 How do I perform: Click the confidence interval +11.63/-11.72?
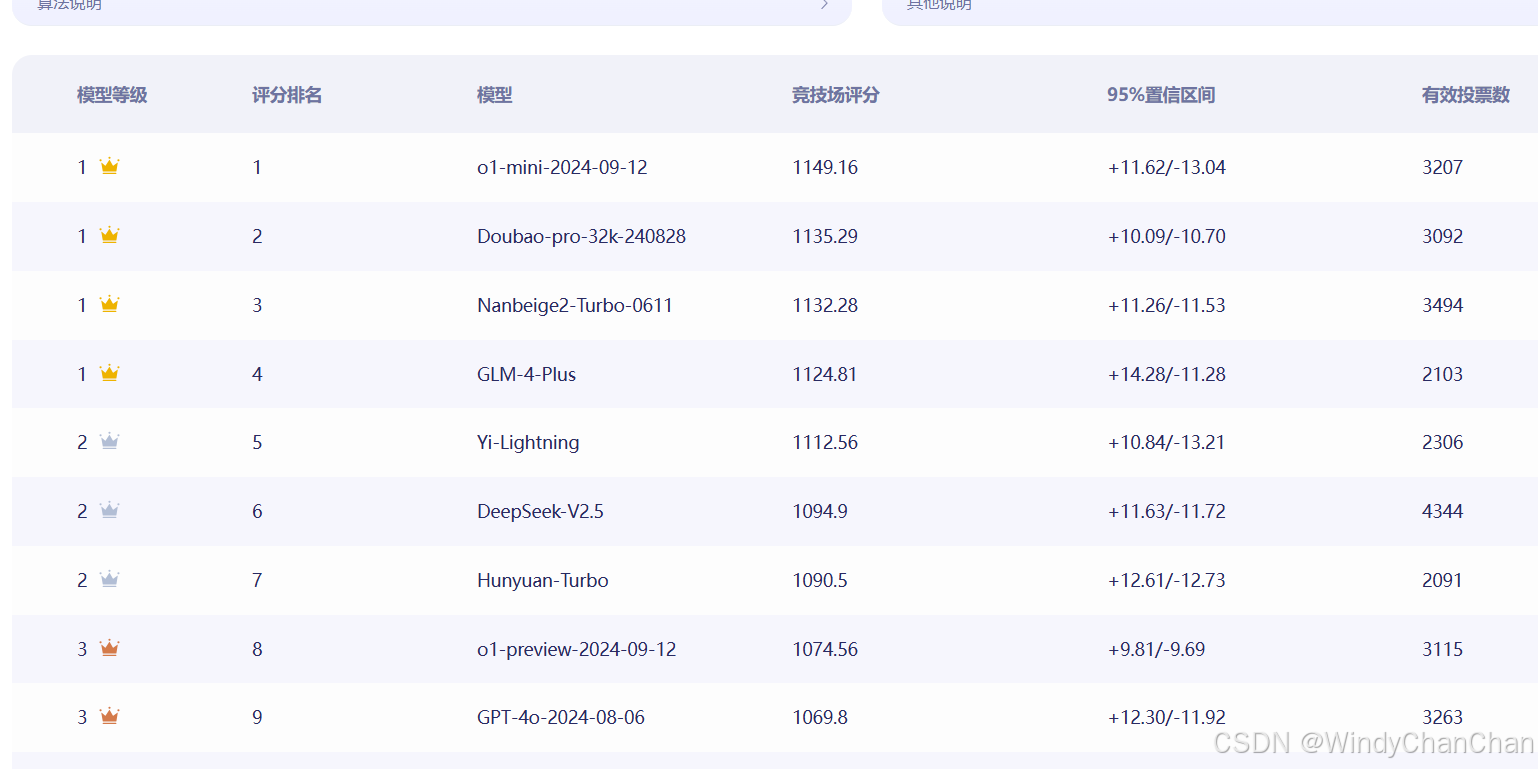click(1167, 511)
